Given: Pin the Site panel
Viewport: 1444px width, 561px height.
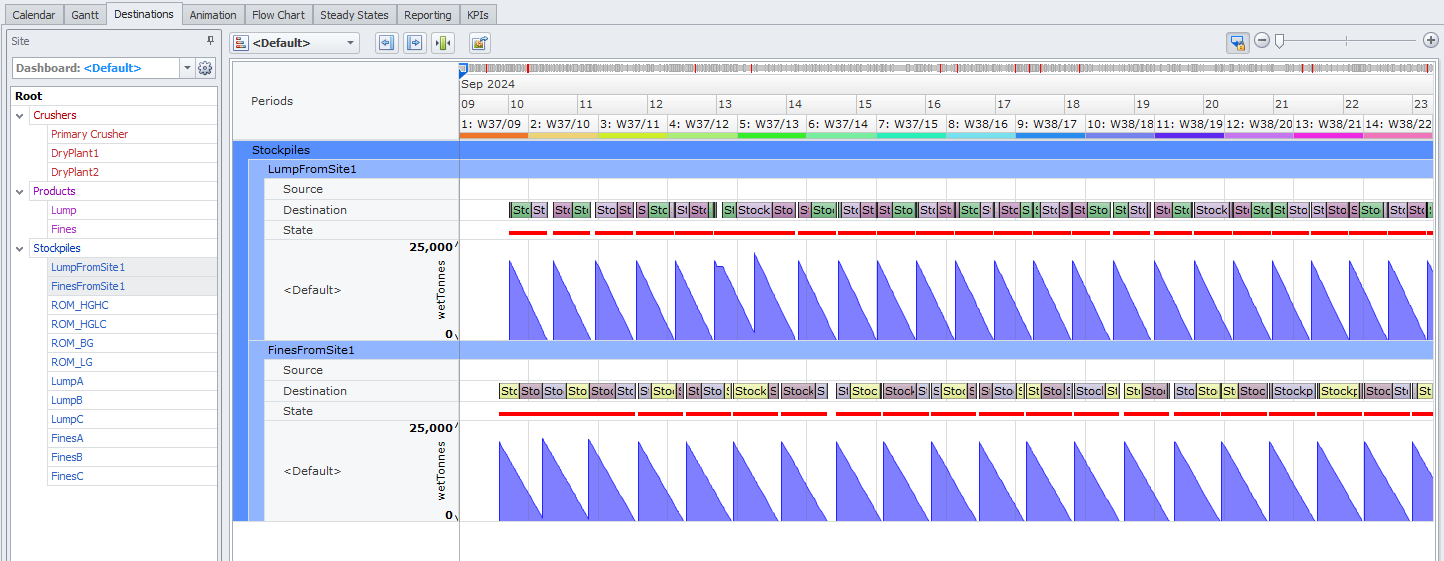Looking at the screenshot, I should tap(210, 41).
